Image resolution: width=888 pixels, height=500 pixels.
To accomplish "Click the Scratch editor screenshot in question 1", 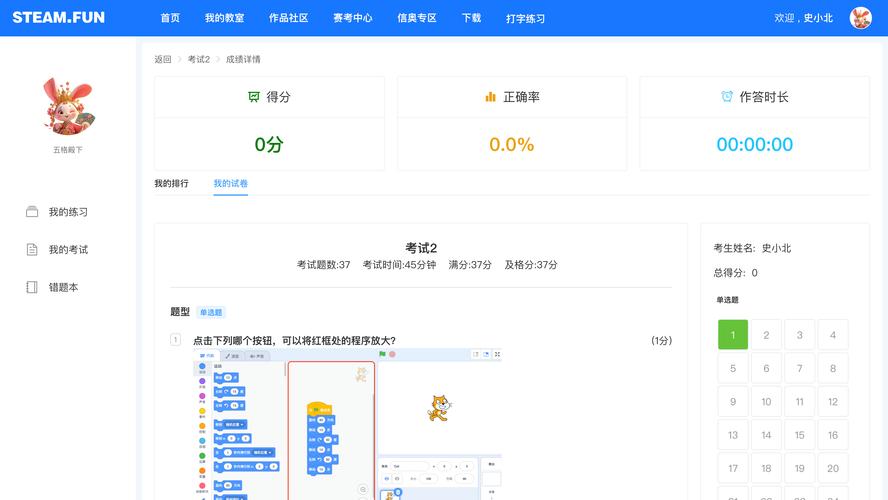I will click(x=347, y=424).
